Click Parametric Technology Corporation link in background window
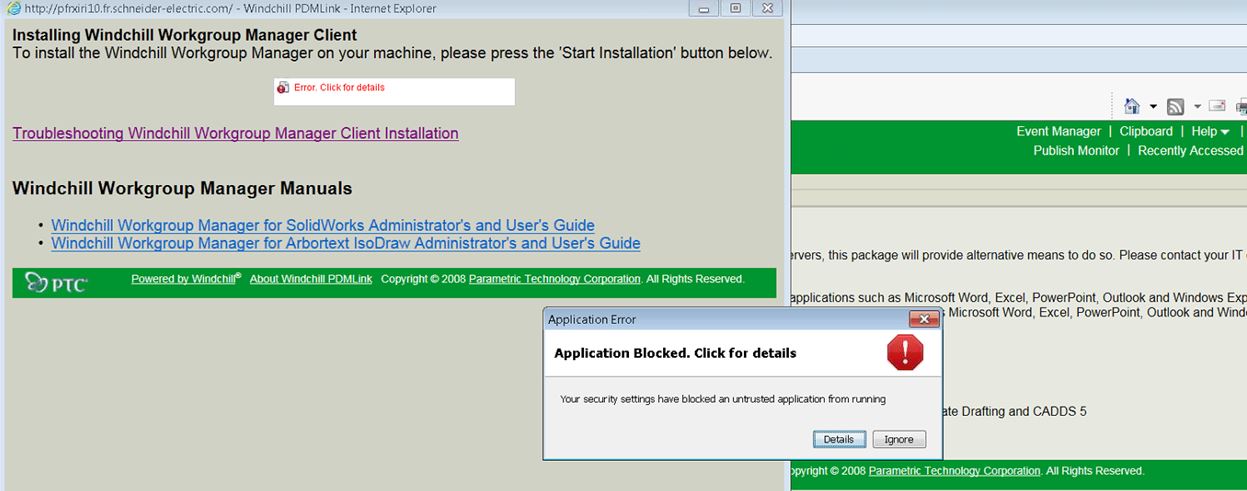The height and width of the screenshot is (491, 1247). point(955,471)
